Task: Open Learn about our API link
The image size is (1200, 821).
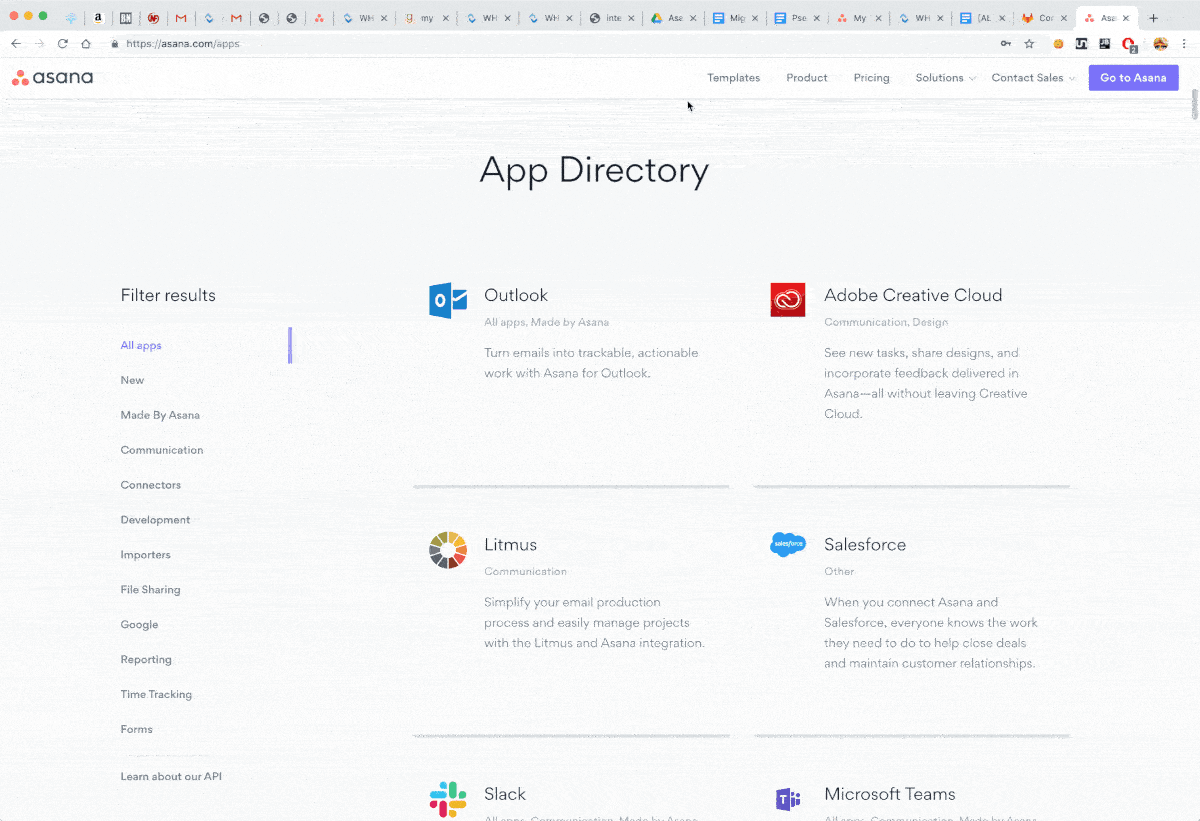Action: (x=171, y=777)
